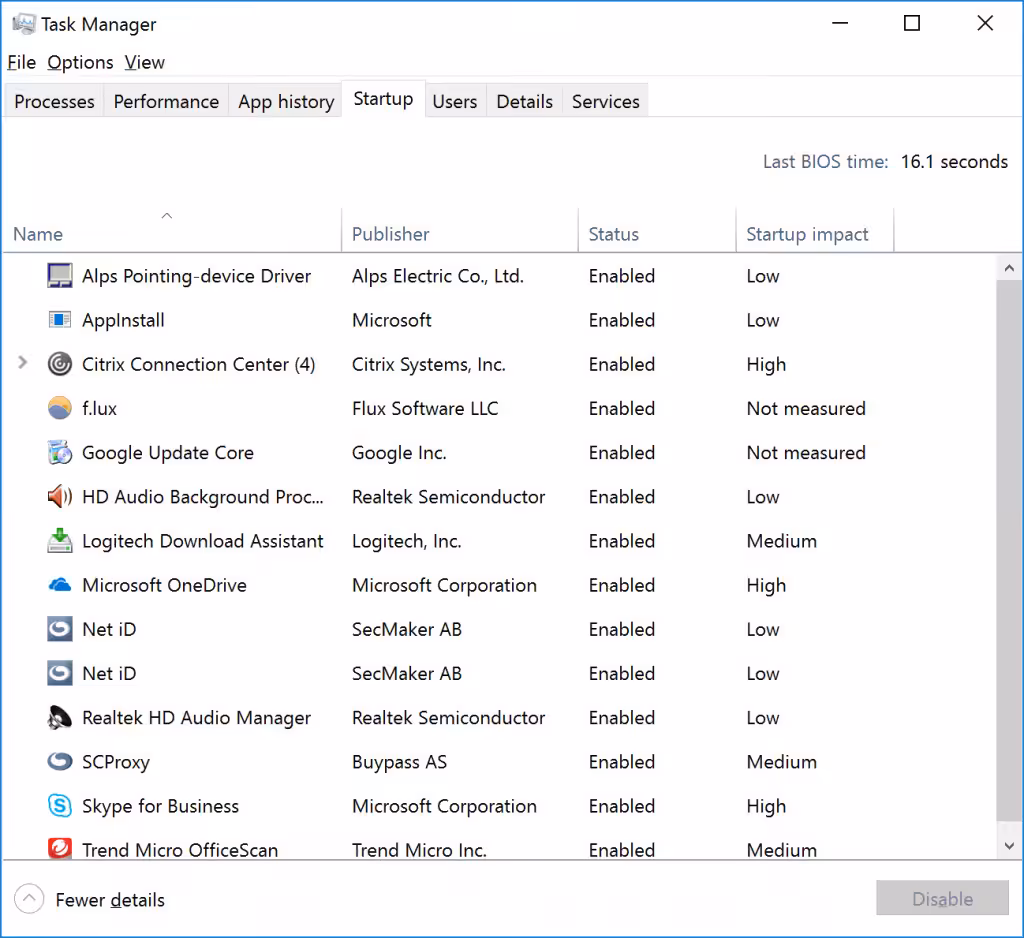Click the Task Manager title bar icon
The width and height of the screenshot is (1024, 938).
coord(24,24)
